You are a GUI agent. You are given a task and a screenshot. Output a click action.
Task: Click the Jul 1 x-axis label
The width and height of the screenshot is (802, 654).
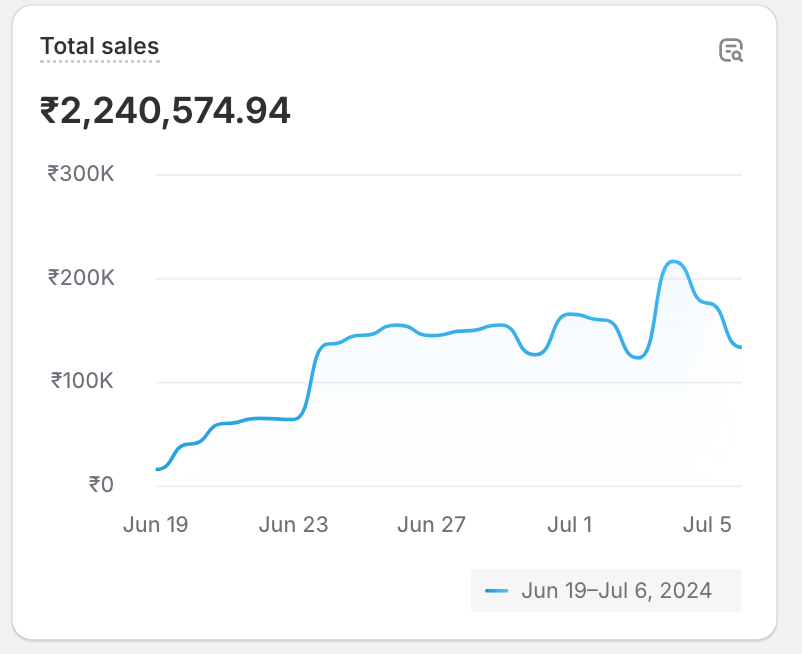pos(569,525)
